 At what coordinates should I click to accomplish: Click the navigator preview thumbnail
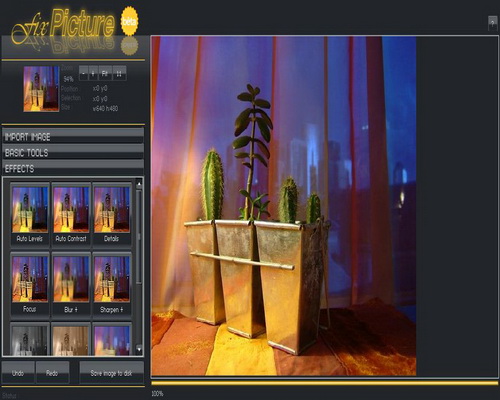41,89
